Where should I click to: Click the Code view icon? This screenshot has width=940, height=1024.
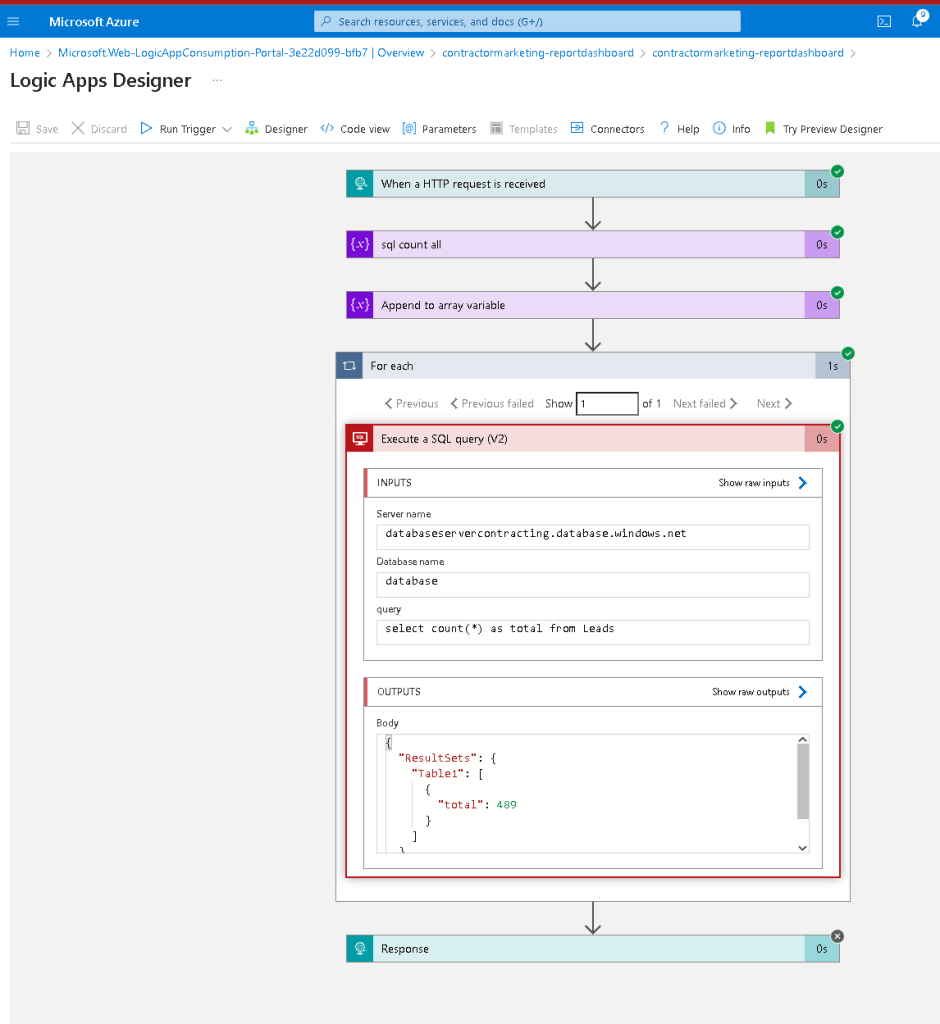[327, 128]
